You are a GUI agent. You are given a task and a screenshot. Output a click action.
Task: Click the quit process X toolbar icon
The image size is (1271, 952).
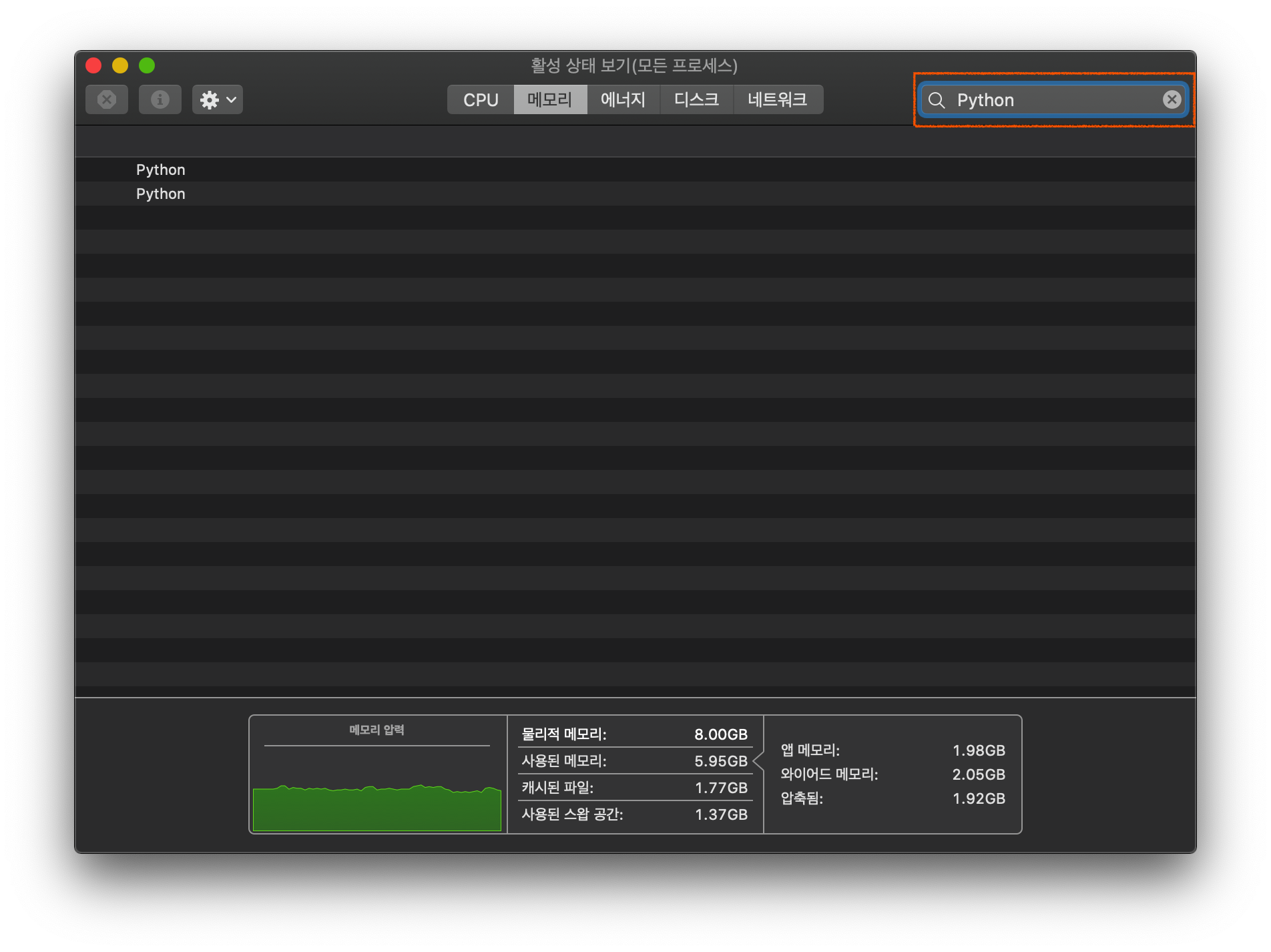[x=107, y=99]
